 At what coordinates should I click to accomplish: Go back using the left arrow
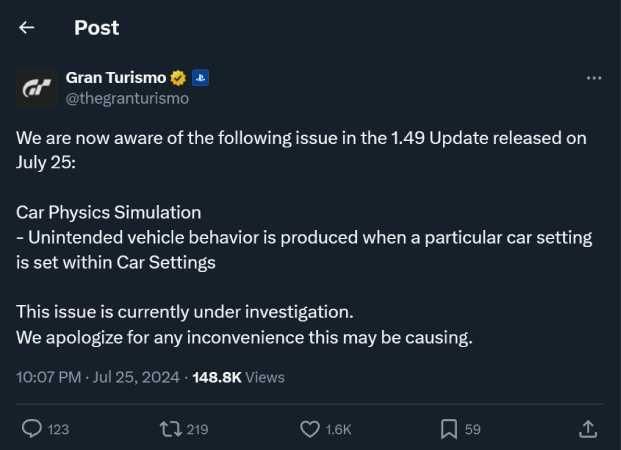pos(27,28)
